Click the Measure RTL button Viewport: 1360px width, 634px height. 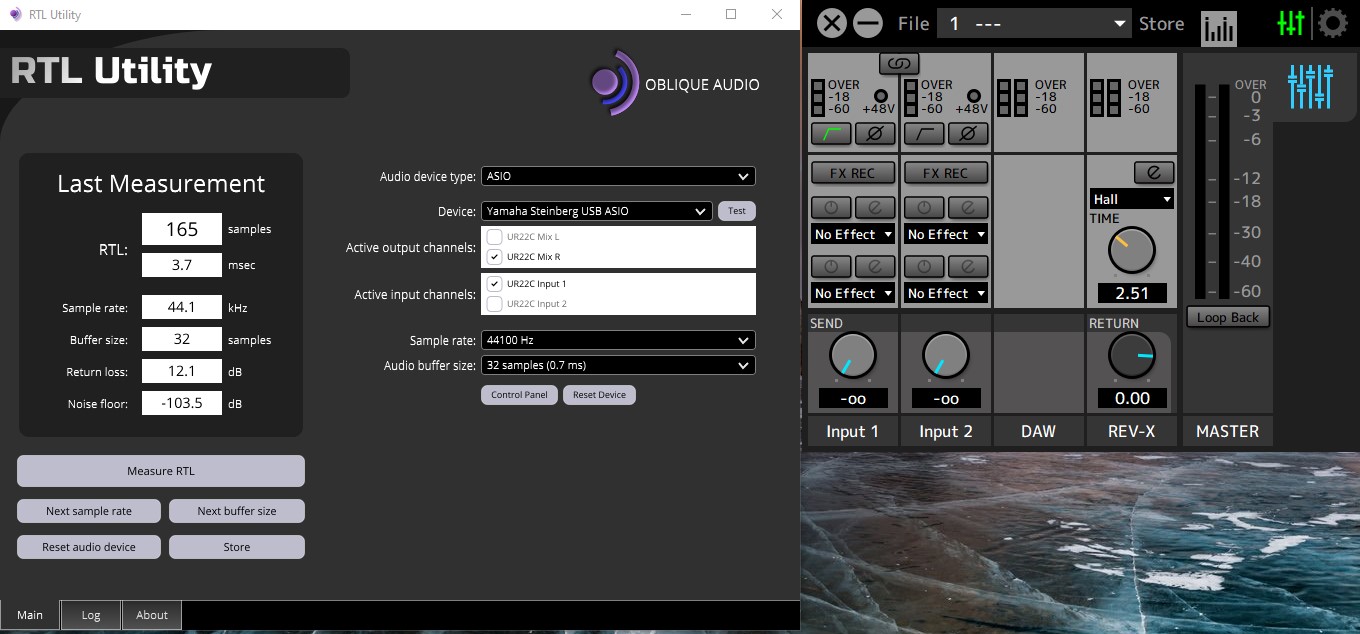pos(161,471)
